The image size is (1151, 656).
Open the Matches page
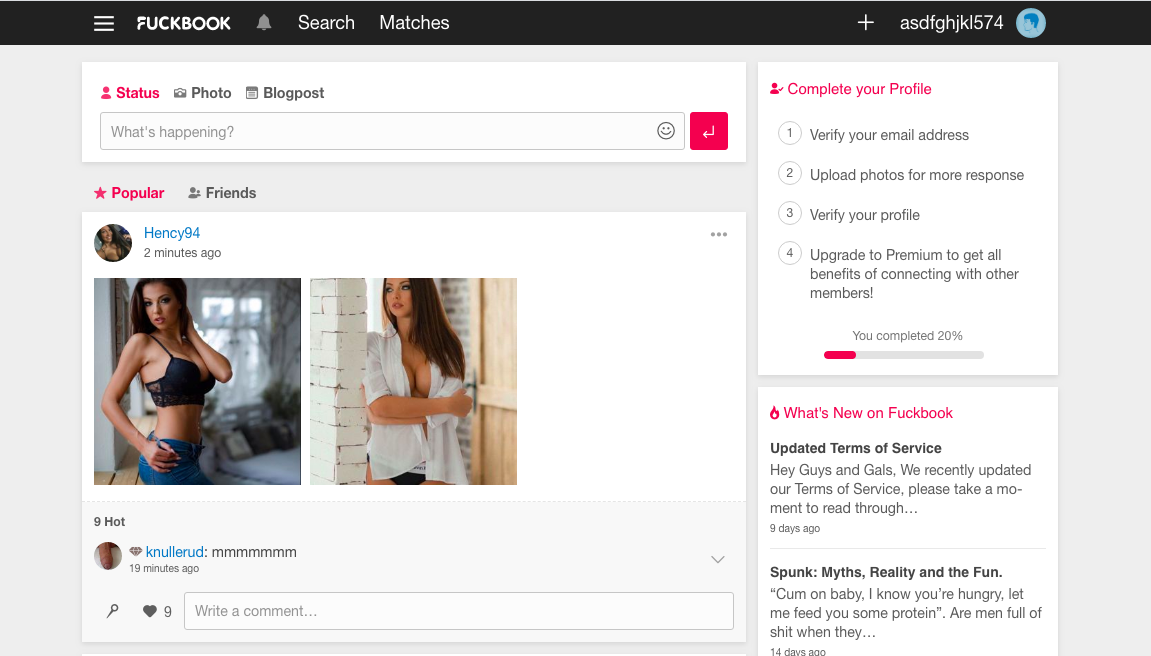pyautogui.click(x=414, y=23)
